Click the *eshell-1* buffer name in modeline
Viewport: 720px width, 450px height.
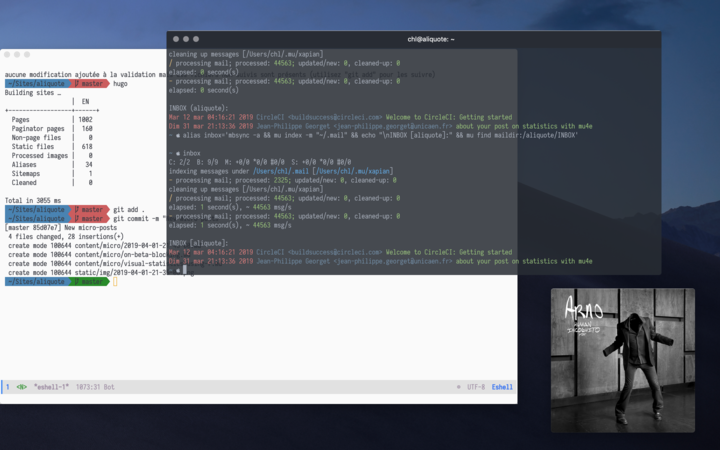[x=51, y=387]
